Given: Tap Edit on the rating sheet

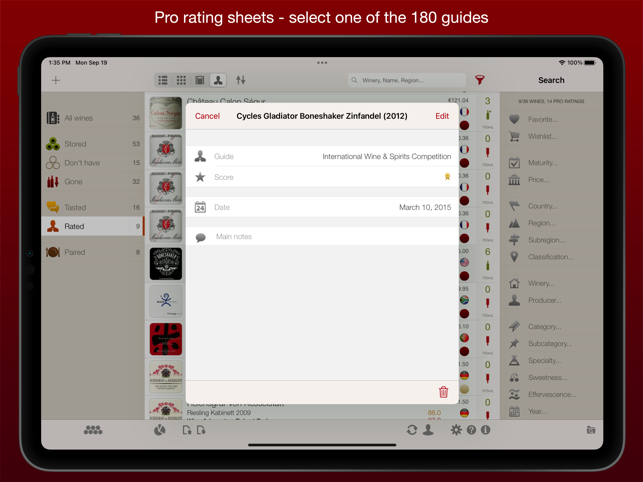Looking at the screenshot, I should pos(442,116).
